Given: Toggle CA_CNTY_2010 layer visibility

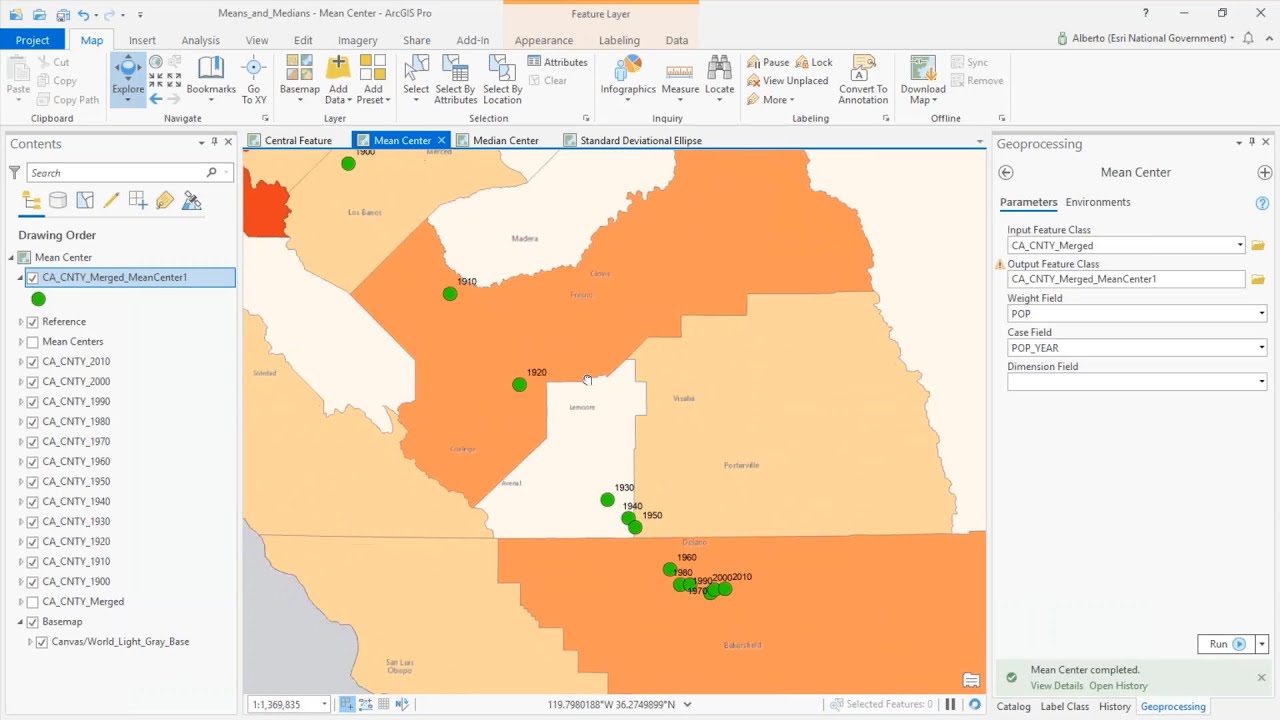Looking at the screenshot, I should tap(33, 362).
